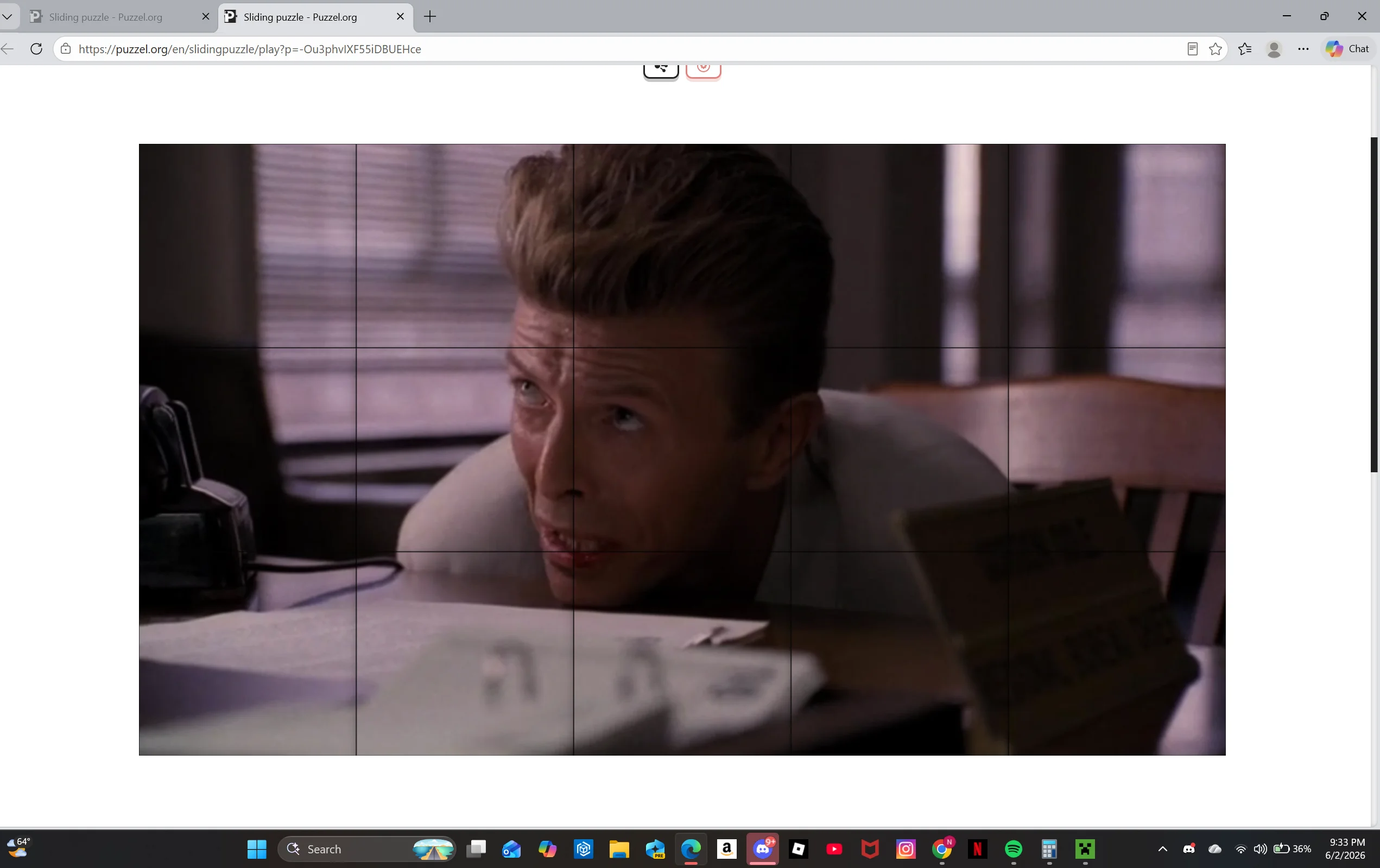Click the share button above the puzzle
1380x868 pixels.
coord(661,71)
